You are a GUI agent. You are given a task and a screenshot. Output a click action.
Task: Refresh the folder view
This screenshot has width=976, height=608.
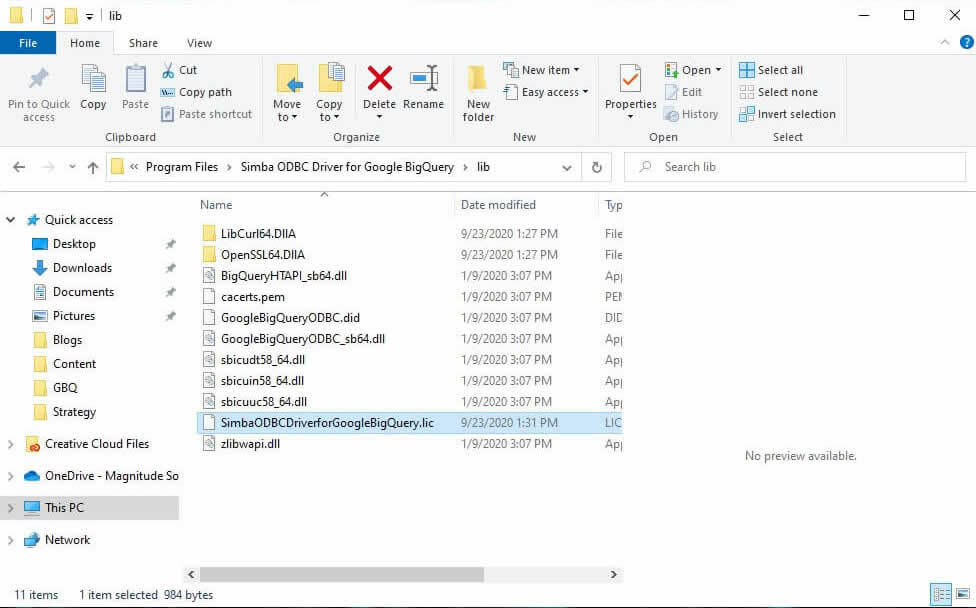tap(596, 167)
